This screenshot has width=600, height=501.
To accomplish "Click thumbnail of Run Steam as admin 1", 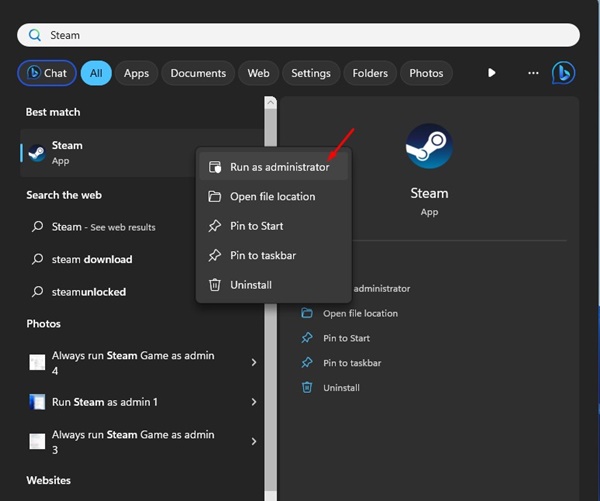I will (x=37, y=402).
